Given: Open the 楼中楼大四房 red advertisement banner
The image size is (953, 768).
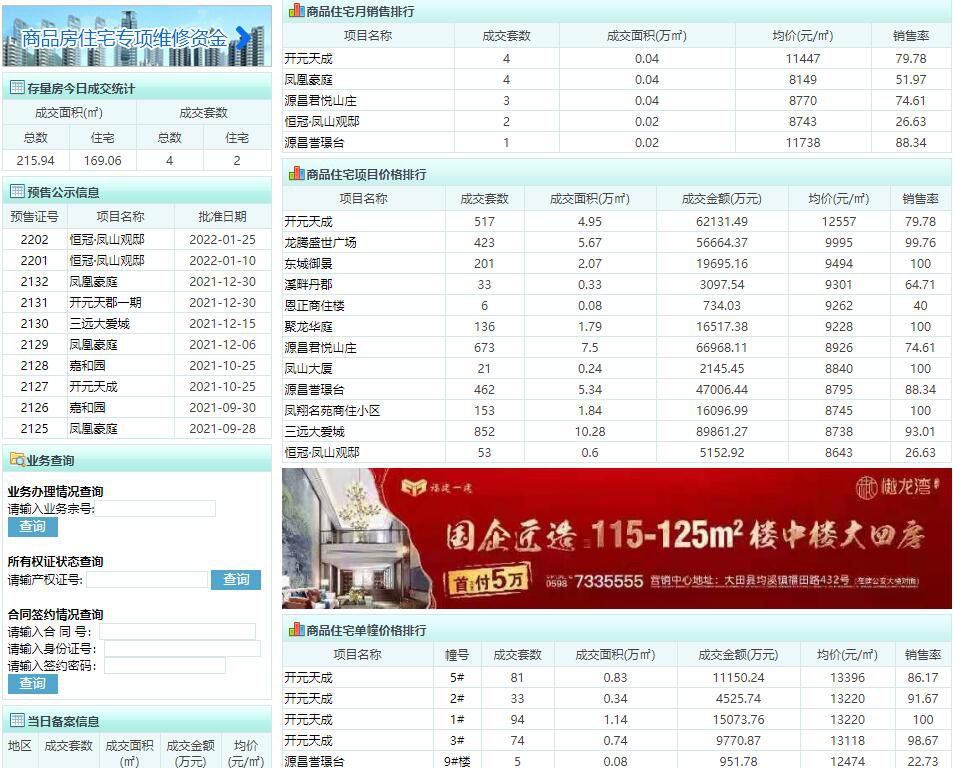Looking at the screenshot, I should pyautogui.click(x=616, y=539).
